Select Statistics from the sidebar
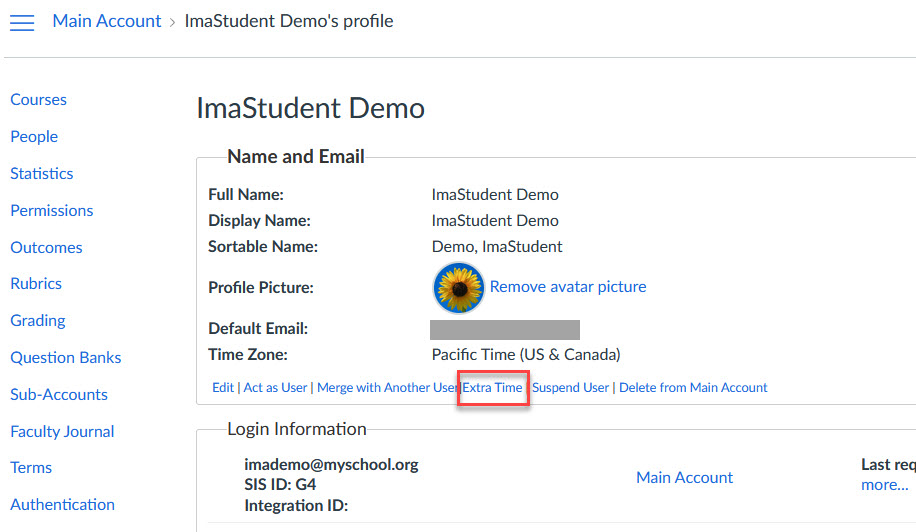 click(42, 174)
